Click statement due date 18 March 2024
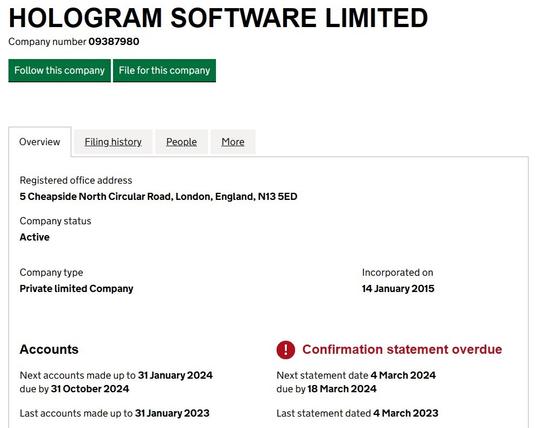This screenshot has width=537, height=428. click(x=342, y=389)
